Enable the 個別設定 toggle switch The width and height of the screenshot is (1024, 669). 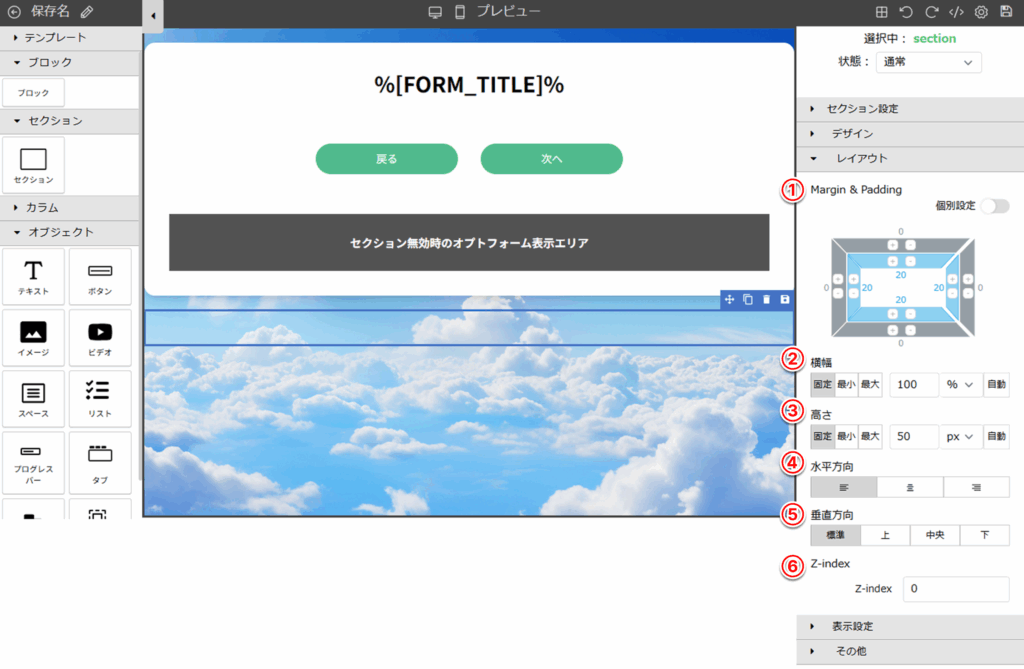pos(994,206)
